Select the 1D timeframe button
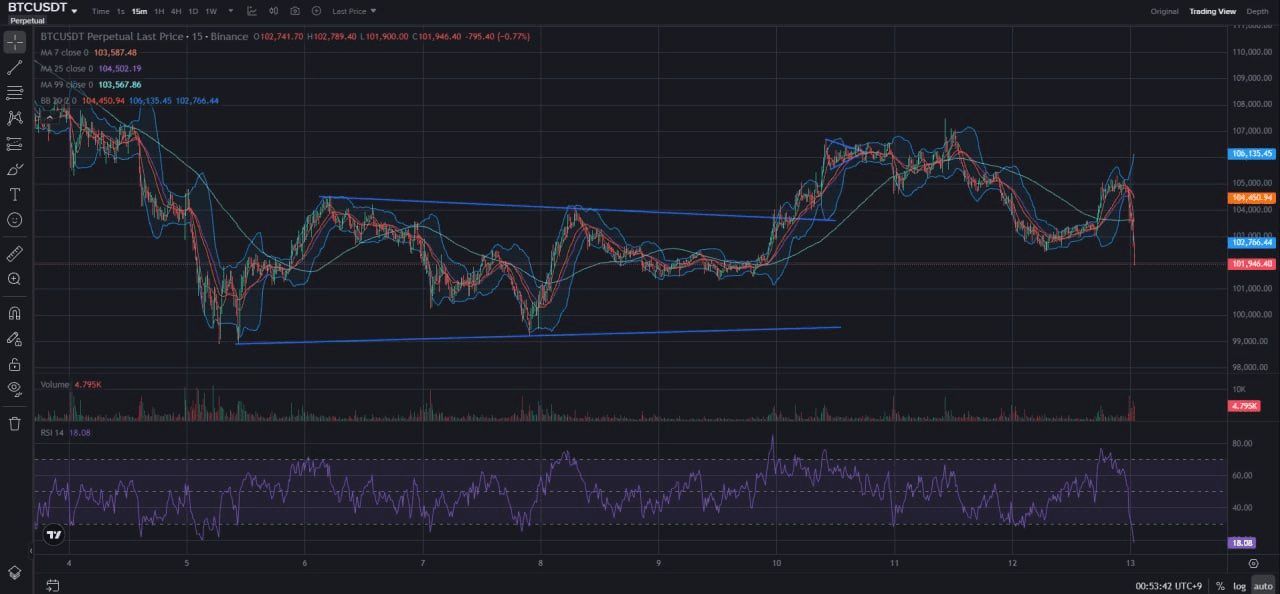Image resolution: width=1280 pixels, height=594 pixels. [x=193, y=11]
